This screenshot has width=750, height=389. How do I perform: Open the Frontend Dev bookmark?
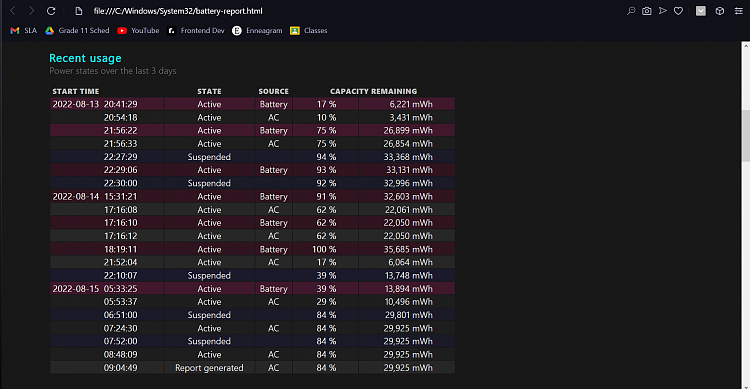click(196, 31)
